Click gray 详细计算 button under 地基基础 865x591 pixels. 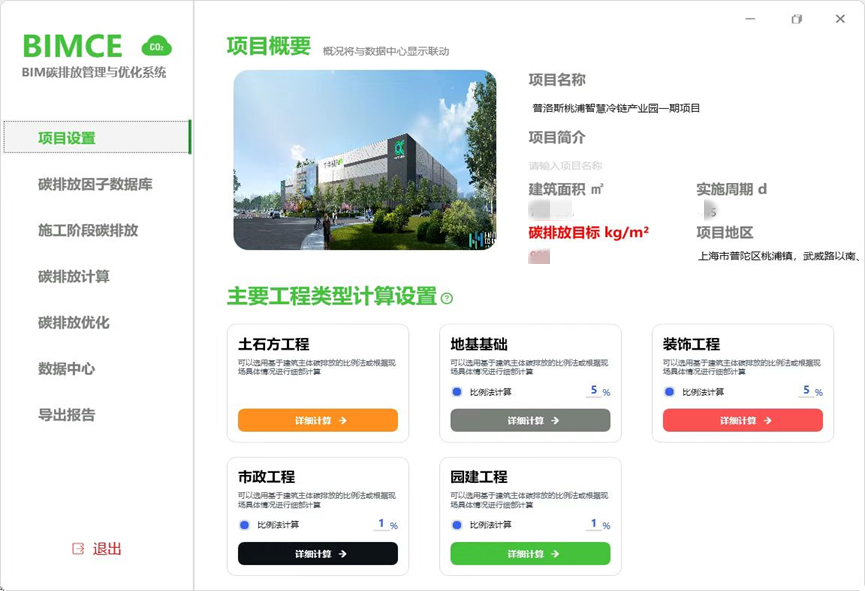coord(530,420)
